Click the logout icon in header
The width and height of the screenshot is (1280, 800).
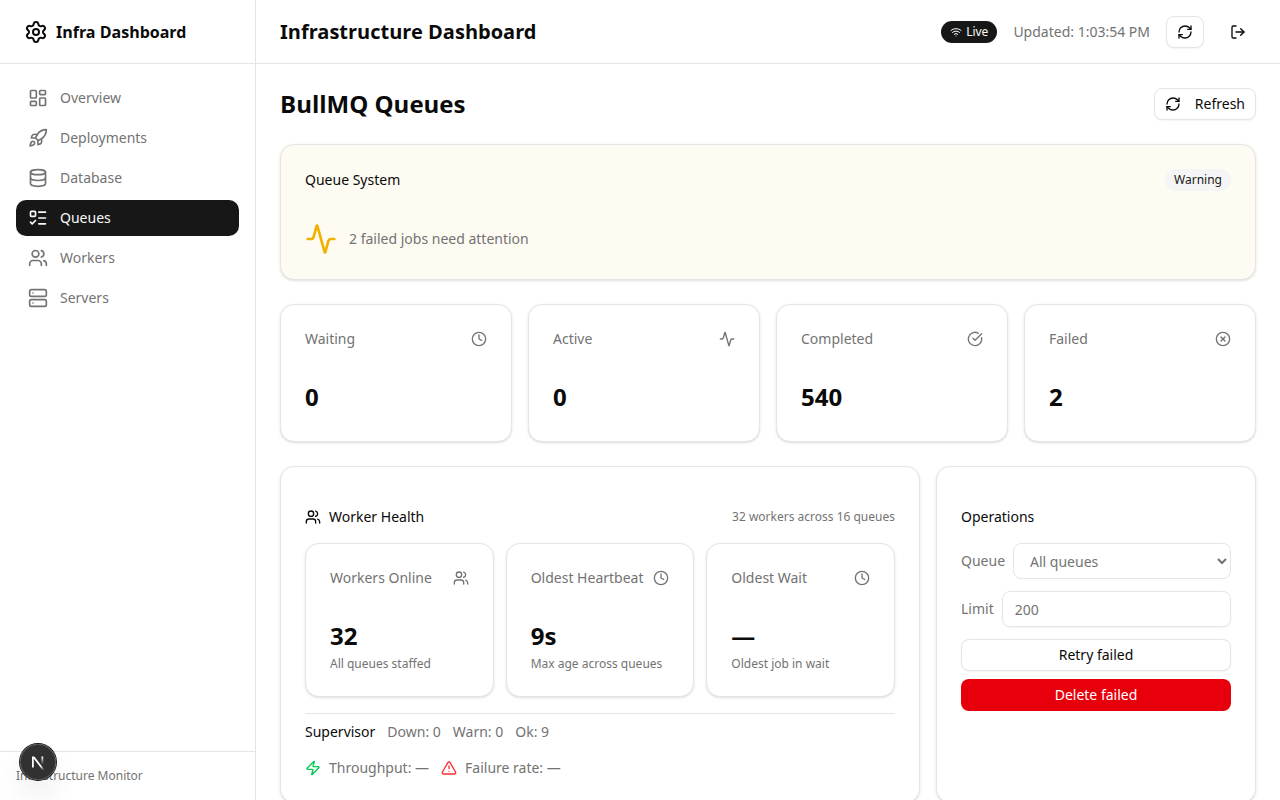1238,32
